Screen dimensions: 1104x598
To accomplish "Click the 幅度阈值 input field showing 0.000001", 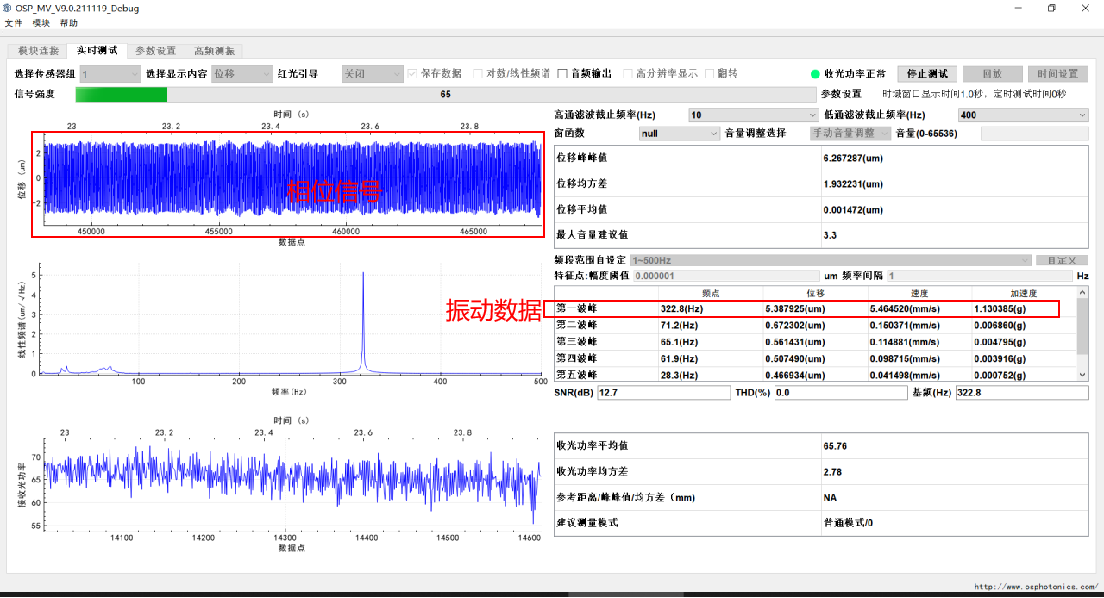I will click(x=727, y=276).
